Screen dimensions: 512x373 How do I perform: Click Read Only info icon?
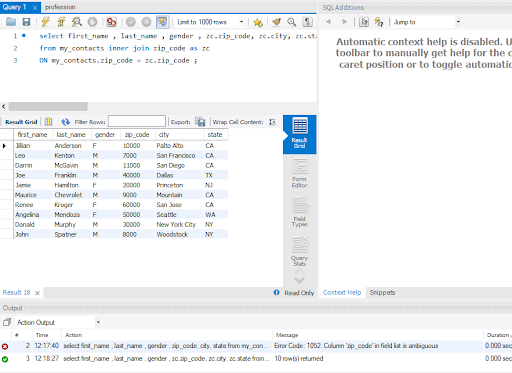tap(276, 293)
